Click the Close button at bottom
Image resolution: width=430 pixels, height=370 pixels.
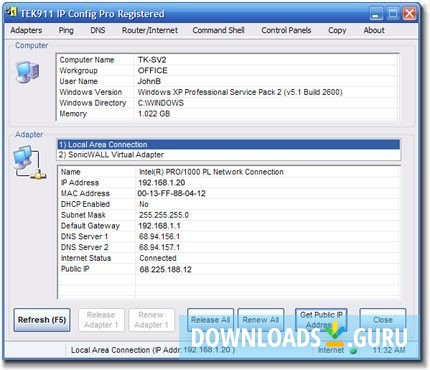tap(383, 320)
